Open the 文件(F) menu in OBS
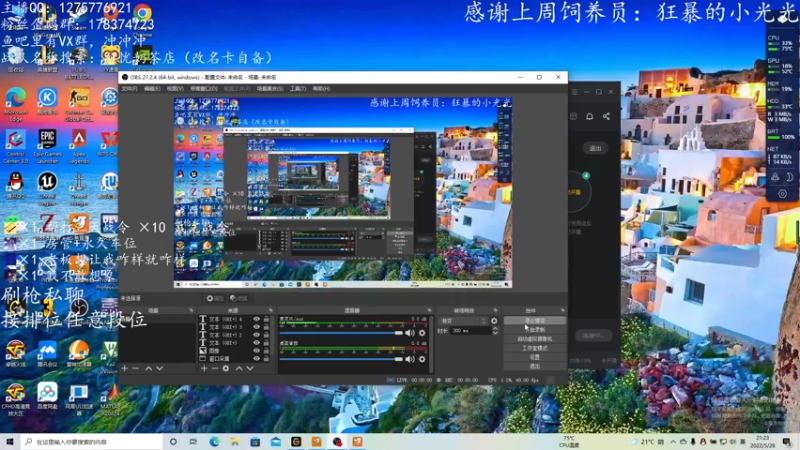Screen dimensions: 800x450 click(x=129, y=89)
